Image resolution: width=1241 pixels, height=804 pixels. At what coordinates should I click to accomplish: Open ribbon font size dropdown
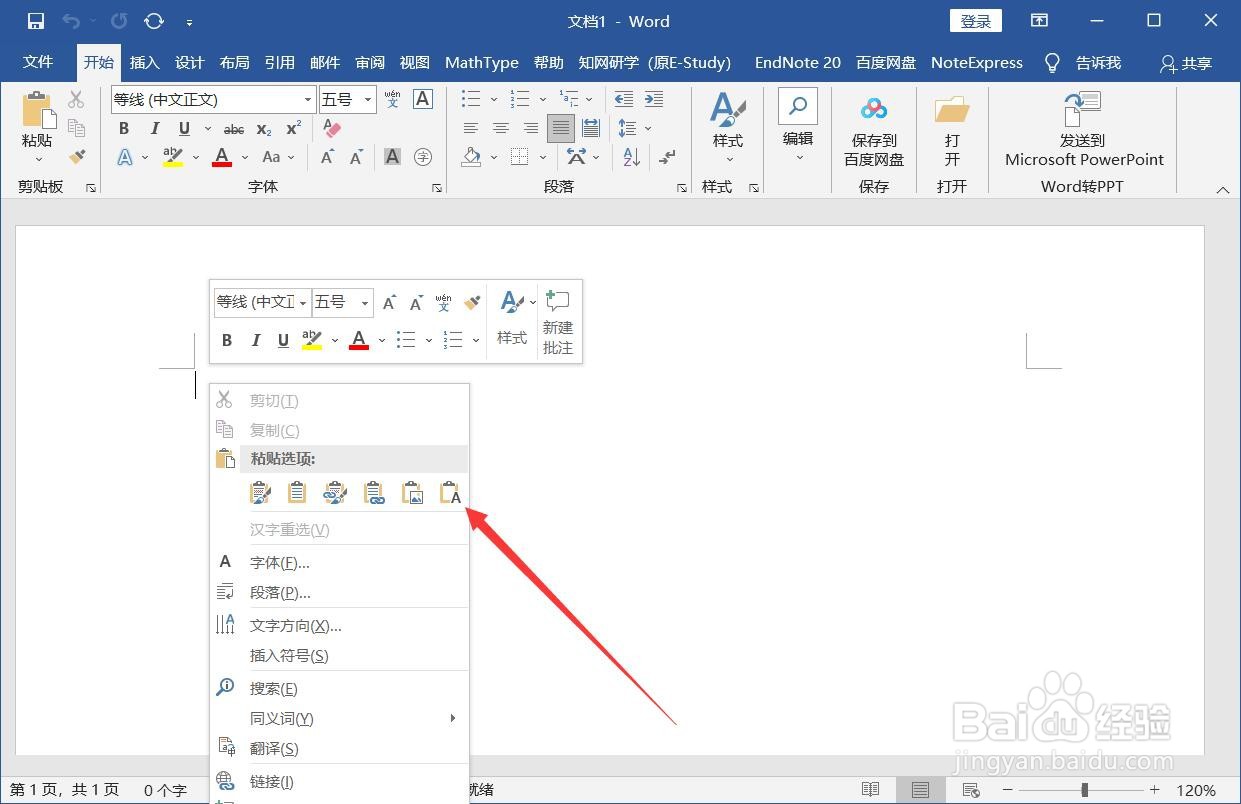(368, 99)
